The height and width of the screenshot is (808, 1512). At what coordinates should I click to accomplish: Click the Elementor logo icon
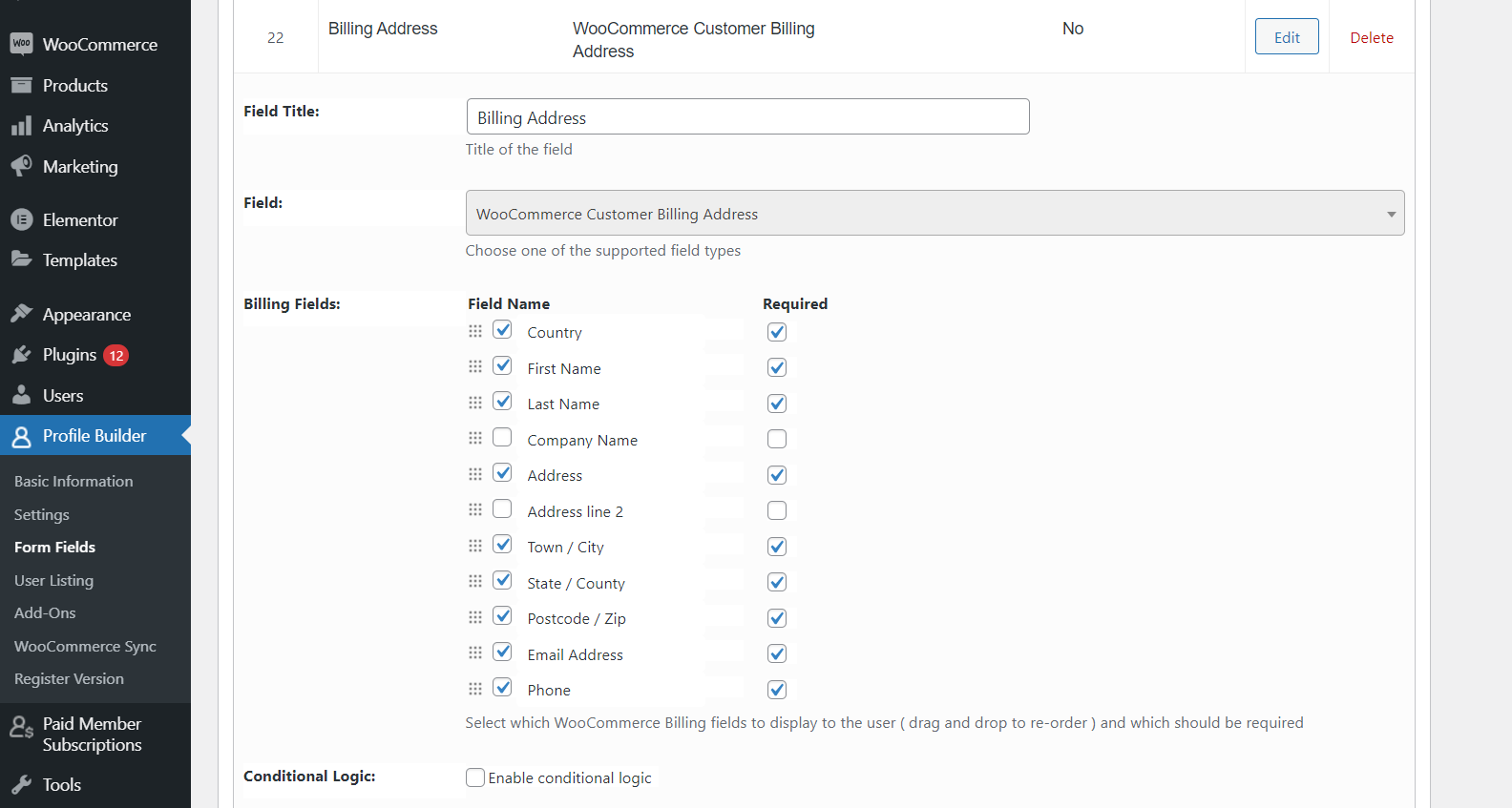[x=21, y=219]
